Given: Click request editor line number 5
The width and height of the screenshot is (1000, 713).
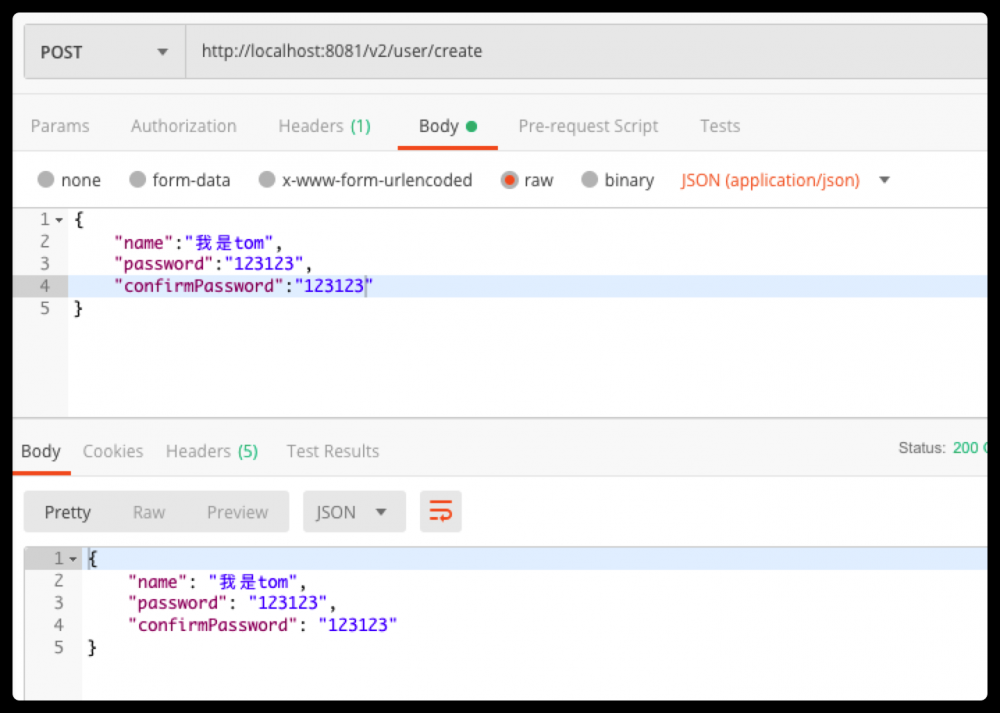Looking at the screenshot, I should coord(45,309).
